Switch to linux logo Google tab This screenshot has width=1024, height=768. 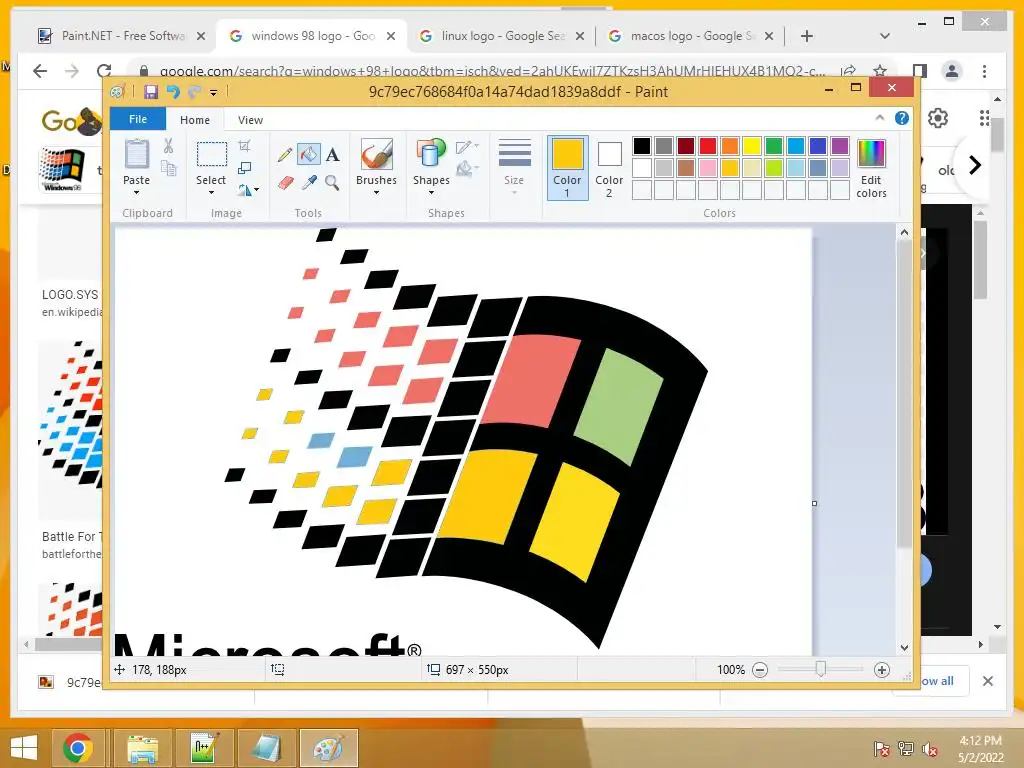click(x=503, y=36)
